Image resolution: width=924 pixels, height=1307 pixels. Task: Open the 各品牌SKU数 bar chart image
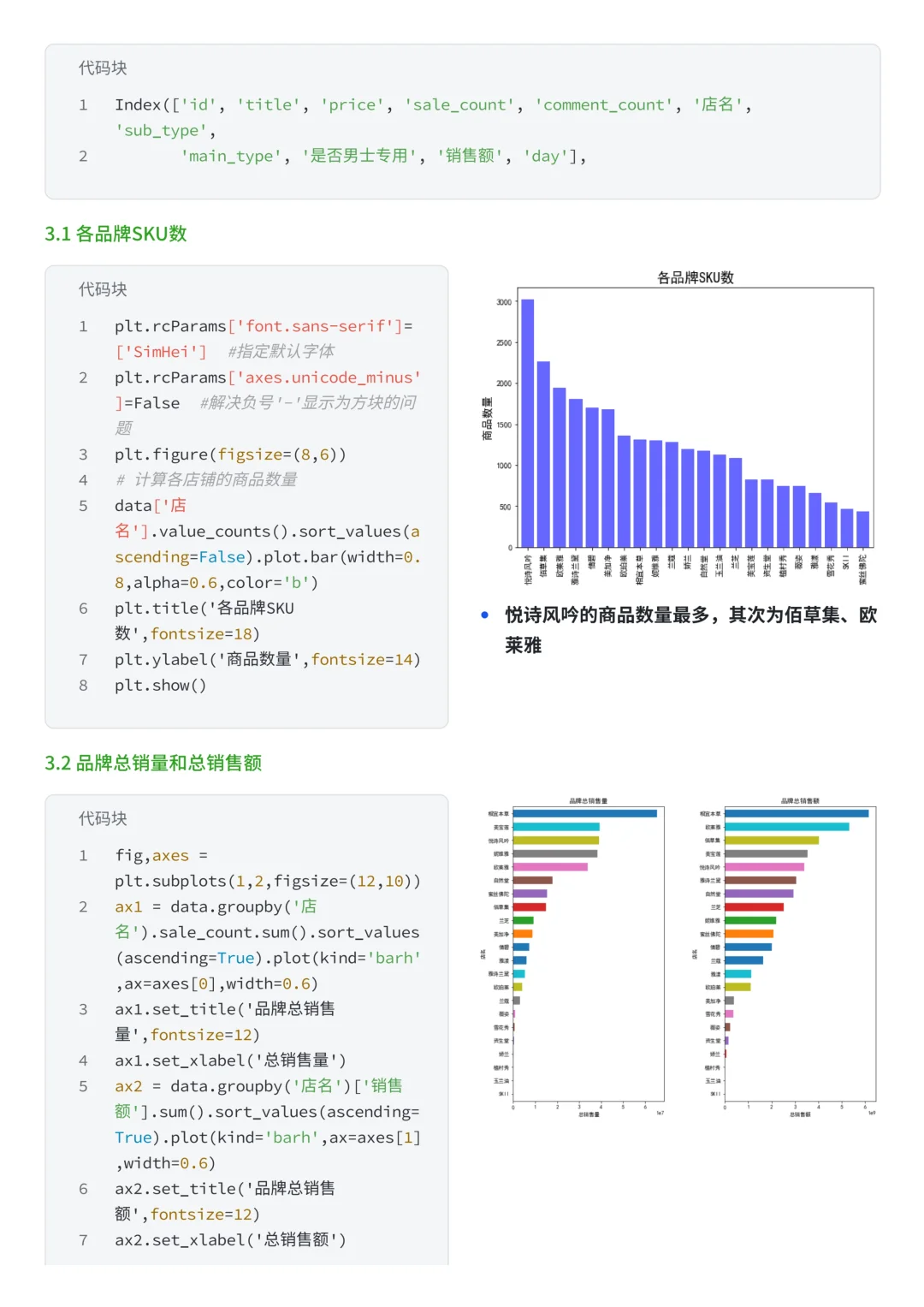tap(678, 428)
